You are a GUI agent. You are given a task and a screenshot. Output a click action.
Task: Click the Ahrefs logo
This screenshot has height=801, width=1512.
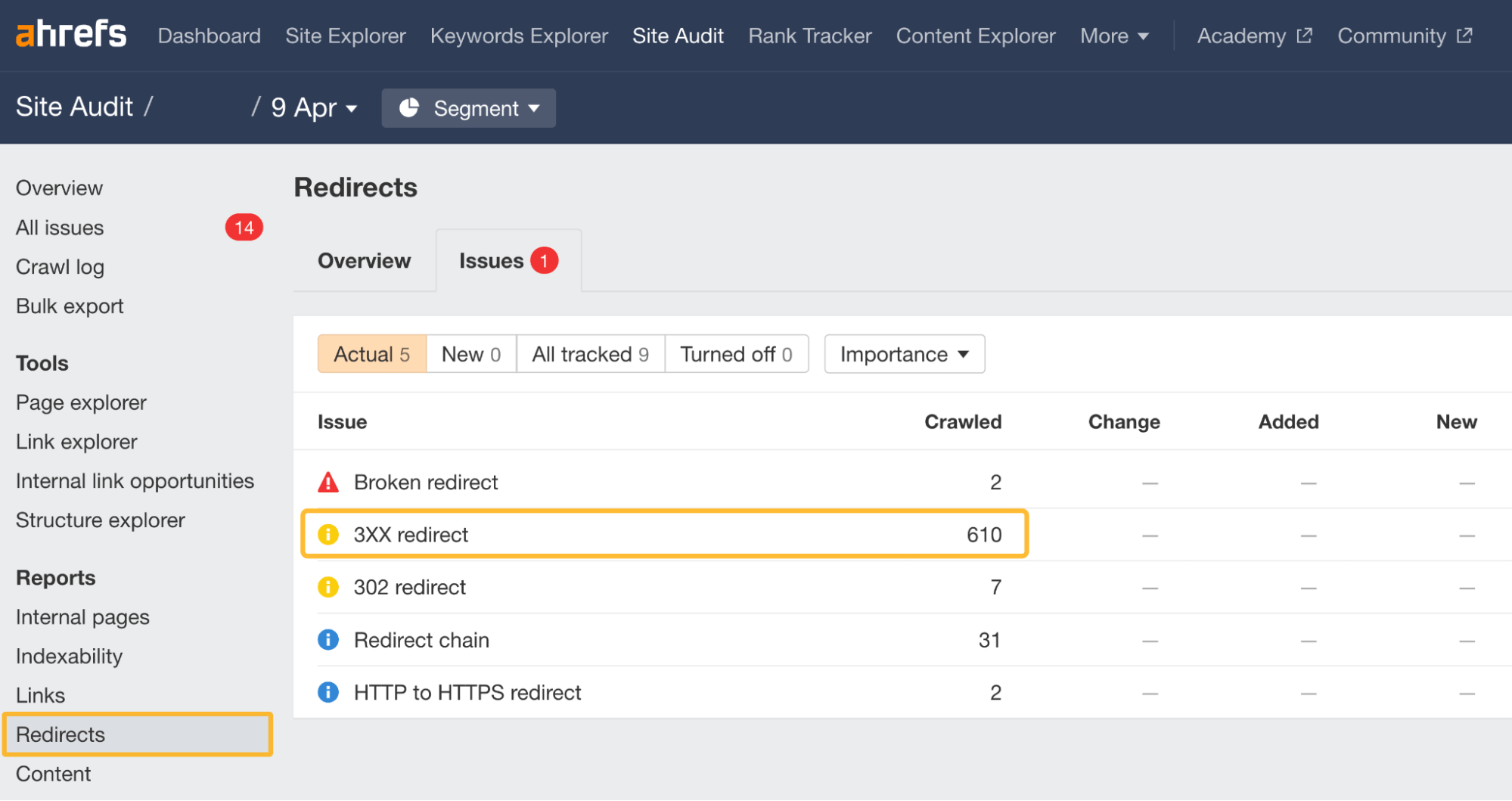pos(70,33)
